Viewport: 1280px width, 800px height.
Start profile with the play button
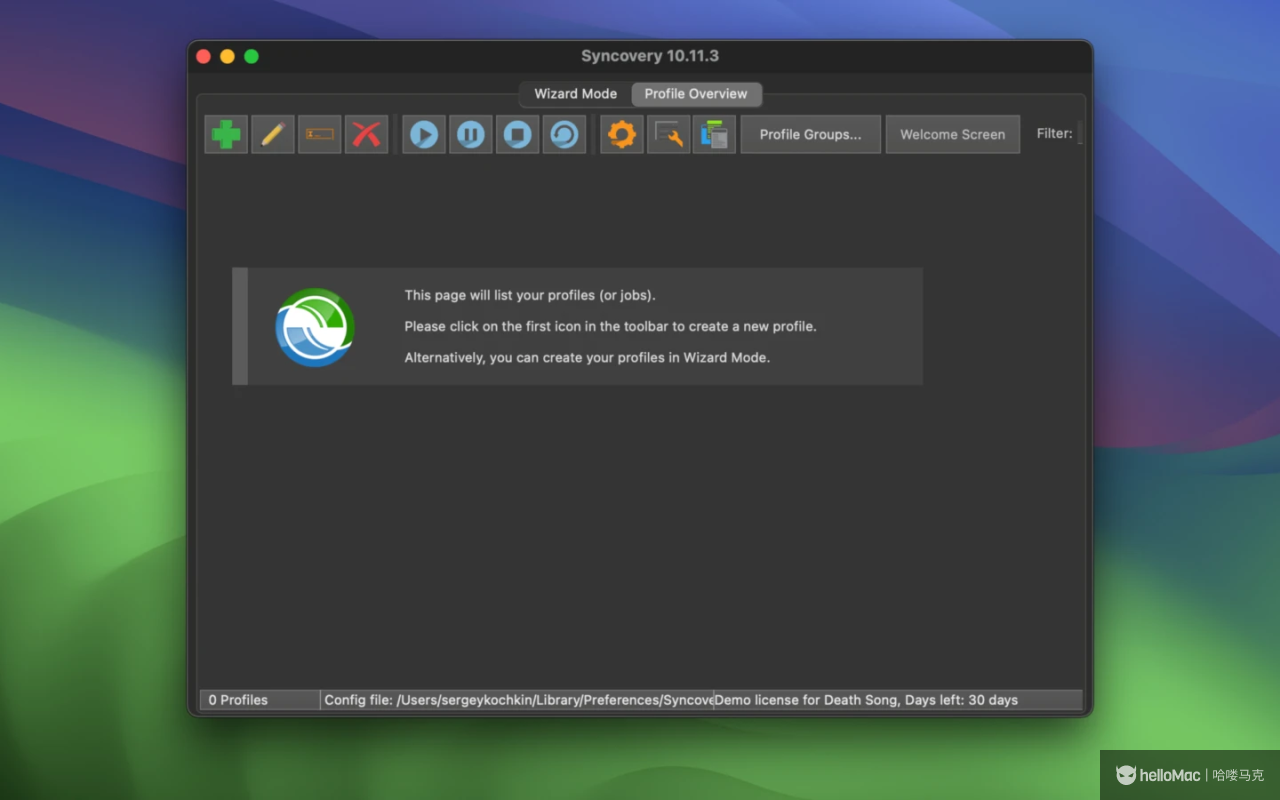(424, 134)
